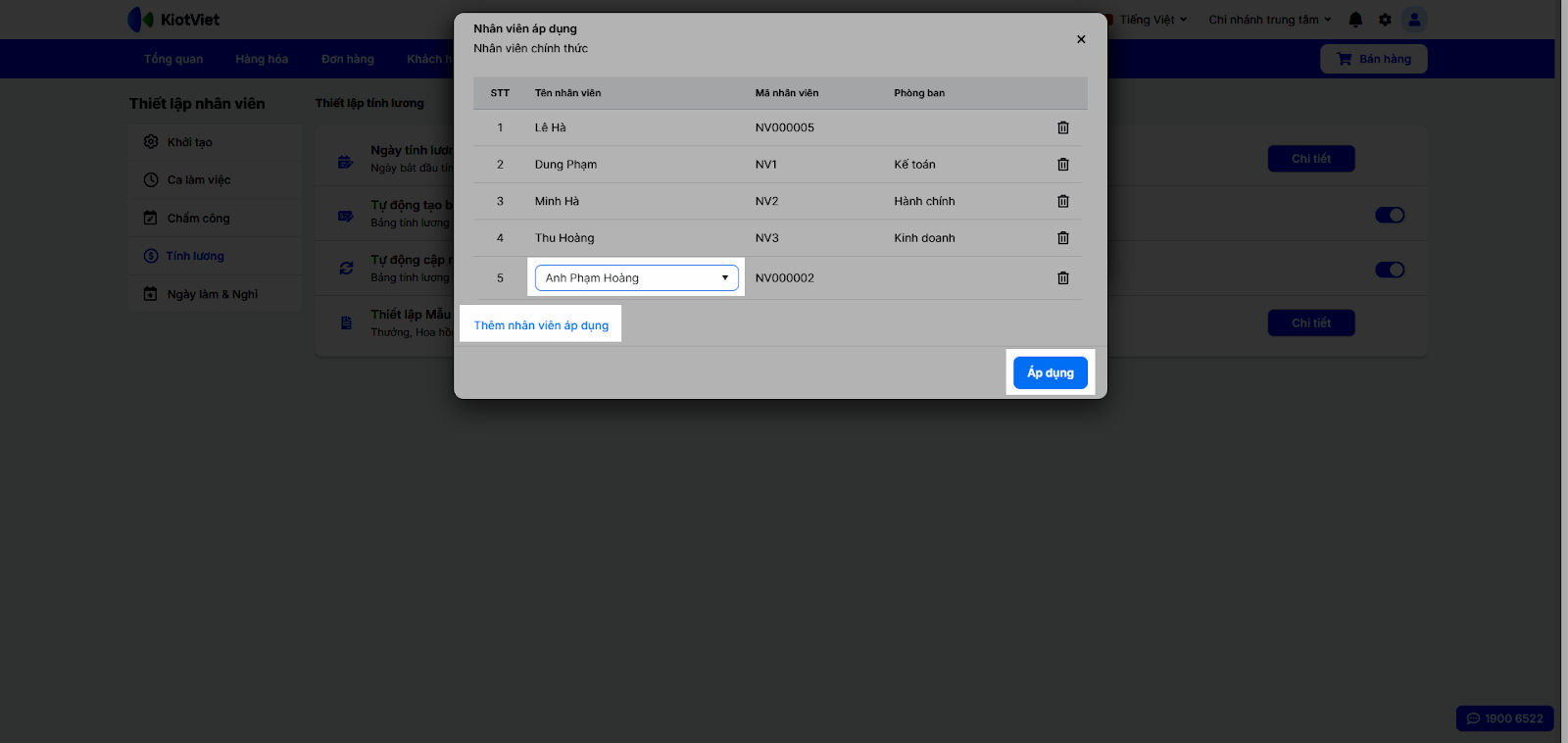The width and height of the screenshot is (1568, 743).
Task: Open the Đơn hàng menu
Action: tap(348, 59)
